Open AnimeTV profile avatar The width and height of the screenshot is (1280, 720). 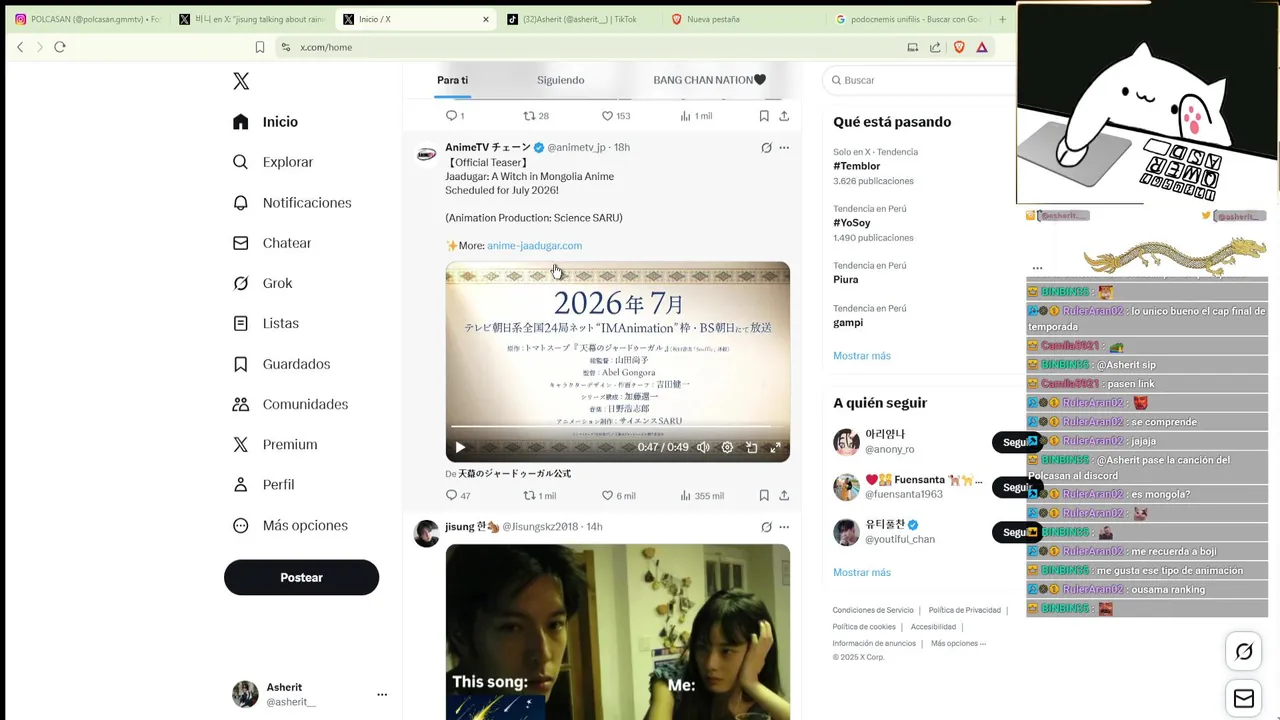[x=426, y=154]
